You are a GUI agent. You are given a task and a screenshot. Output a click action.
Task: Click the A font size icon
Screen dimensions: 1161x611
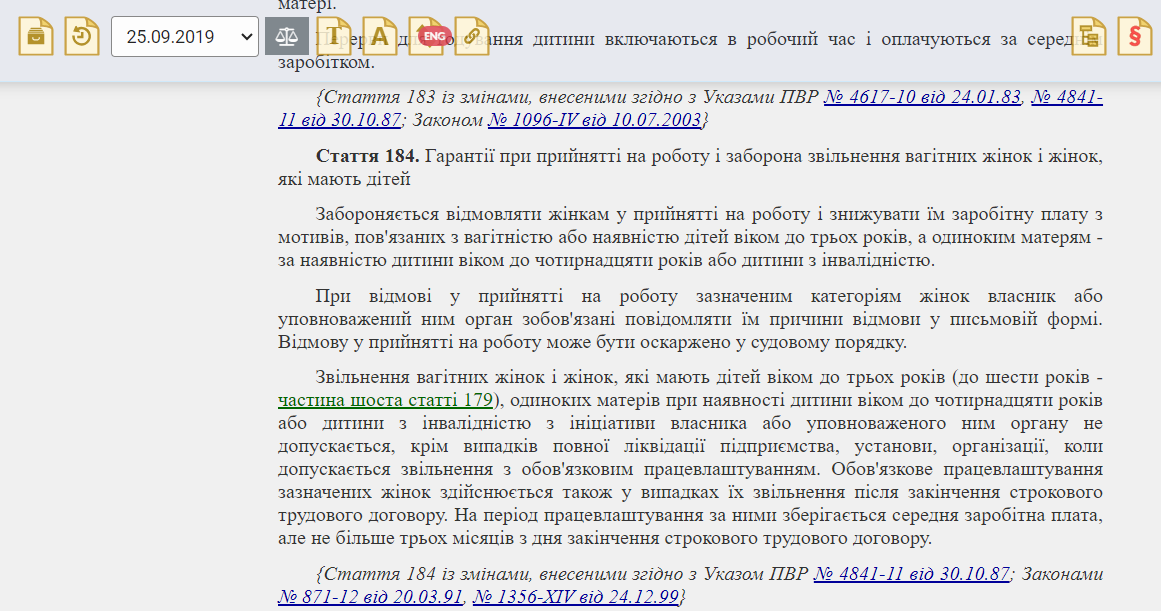pos(380,36)
